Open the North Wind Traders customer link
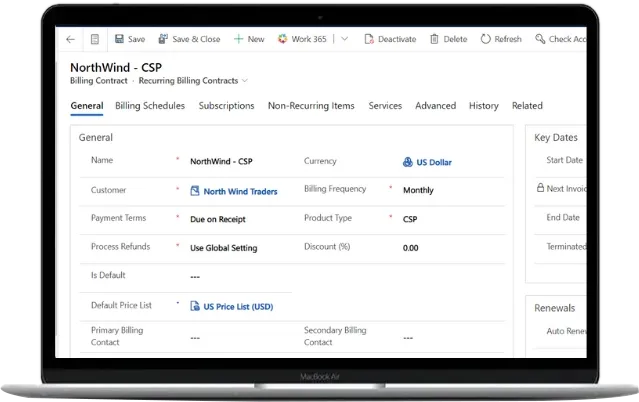This screenshot has width=639, height=402. (x=240, y=191)
